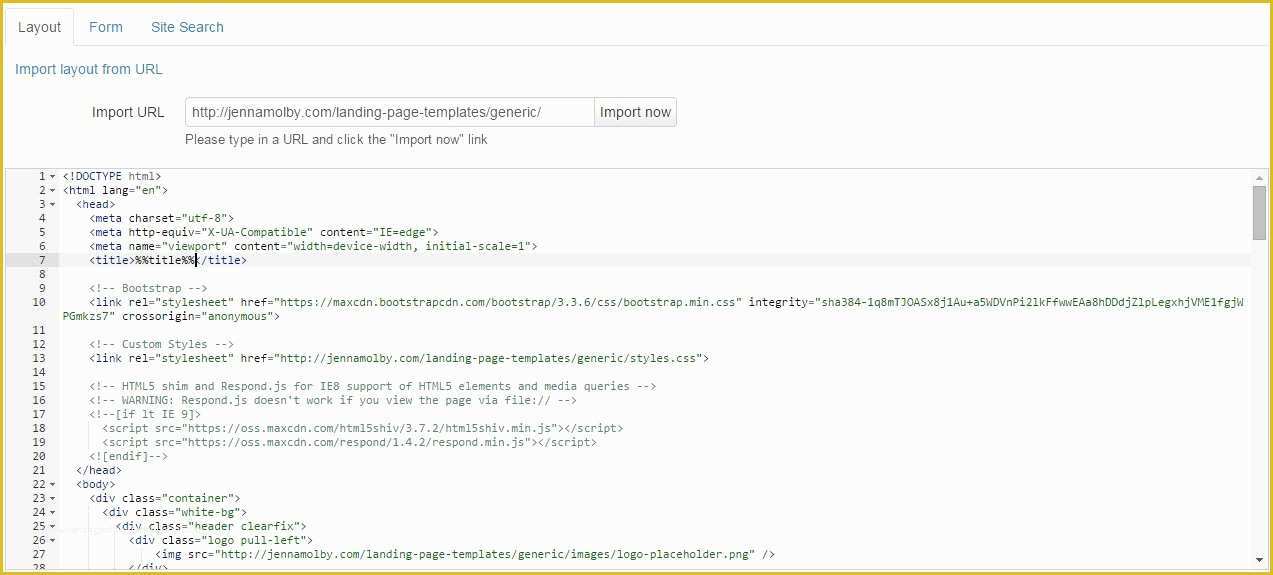Viewport: 1273px width, 575px height.
Task: Click the code editor vertical scrollbar thumb
Action: pyautogui.click(x=1259, y=212)
